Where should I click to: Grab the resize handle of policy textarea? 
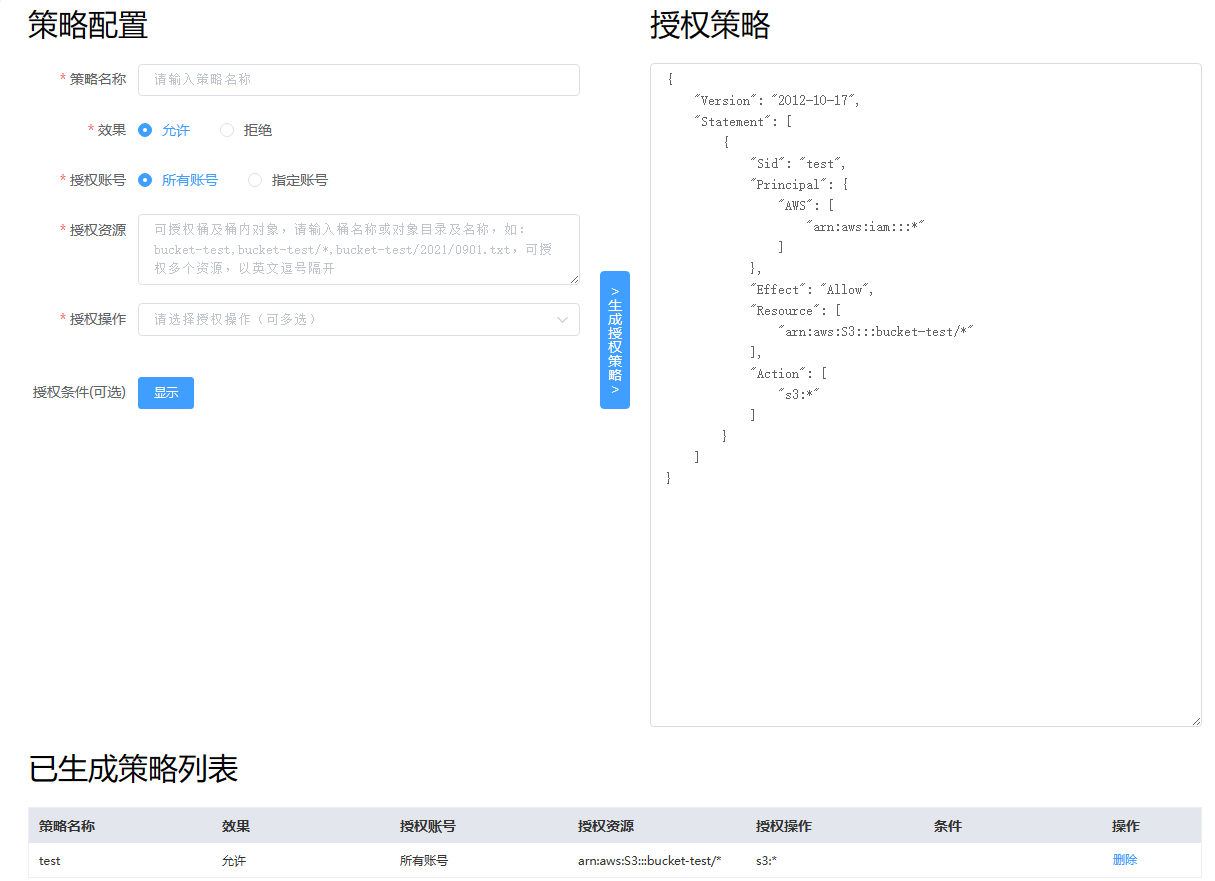pyautogui.click(x=1196, y=721)
